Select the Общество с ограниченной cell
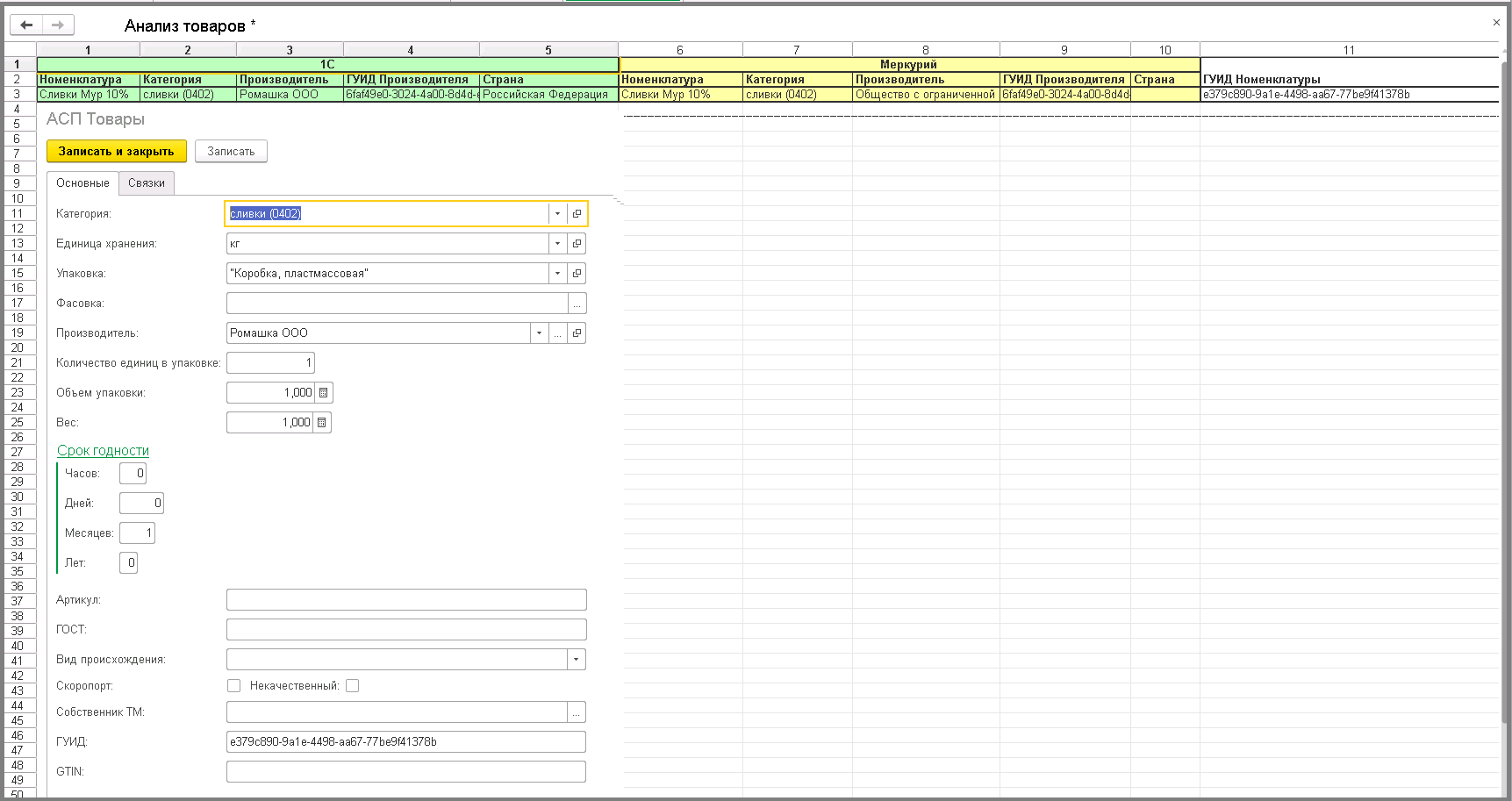 pos(926,94)
